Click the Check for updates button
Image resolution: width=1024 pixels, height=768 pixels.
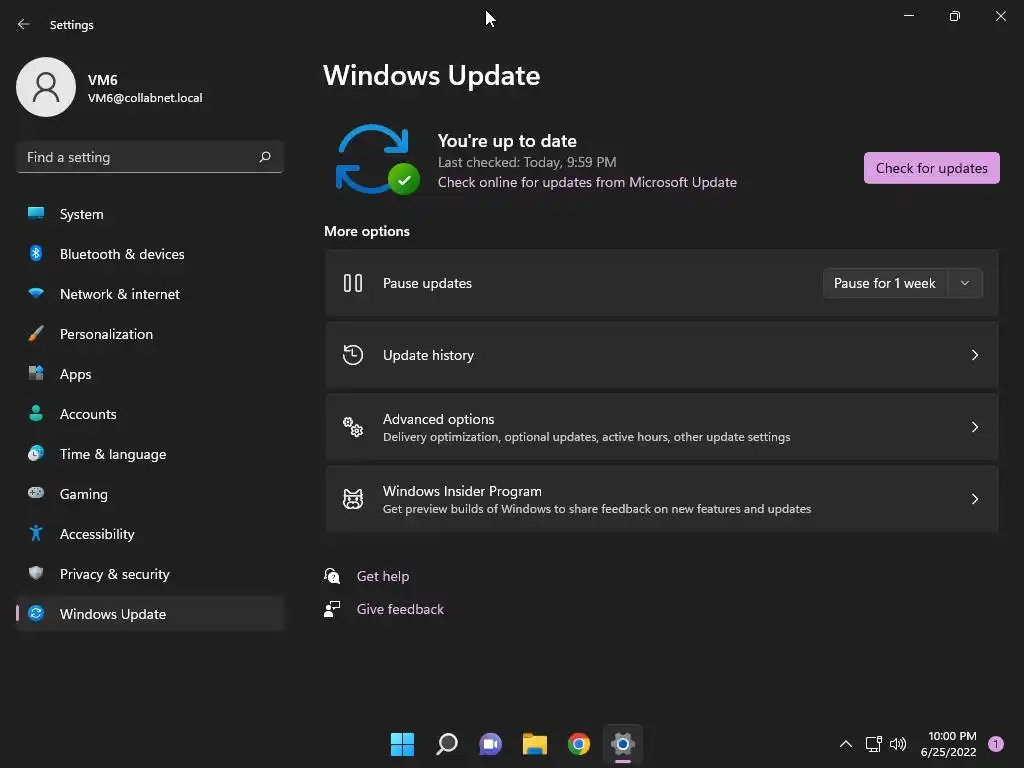point(931,168)
